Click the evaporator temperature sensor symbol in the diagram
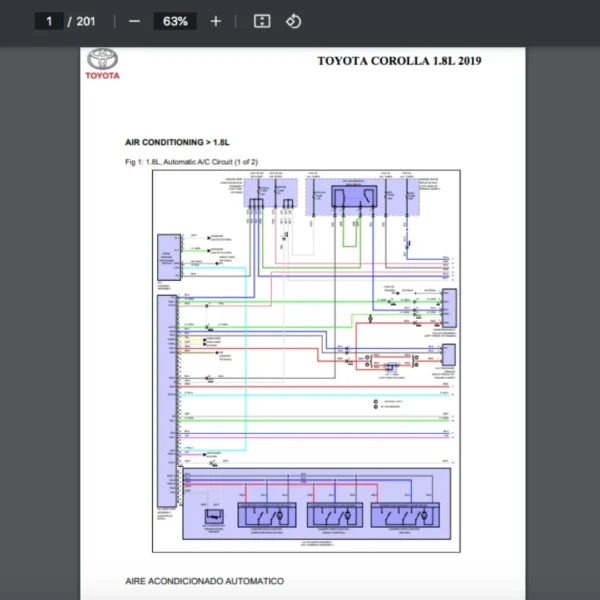Viewport: 600px width, 600px height. coord(213,516)
